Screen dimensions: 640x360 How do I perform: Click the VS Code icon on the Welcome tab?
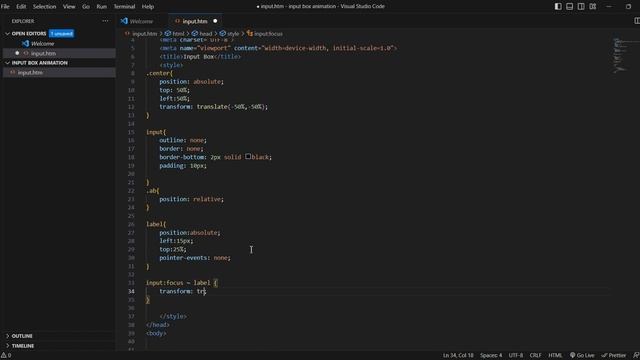pyautogui.click(x=124, y=21)
